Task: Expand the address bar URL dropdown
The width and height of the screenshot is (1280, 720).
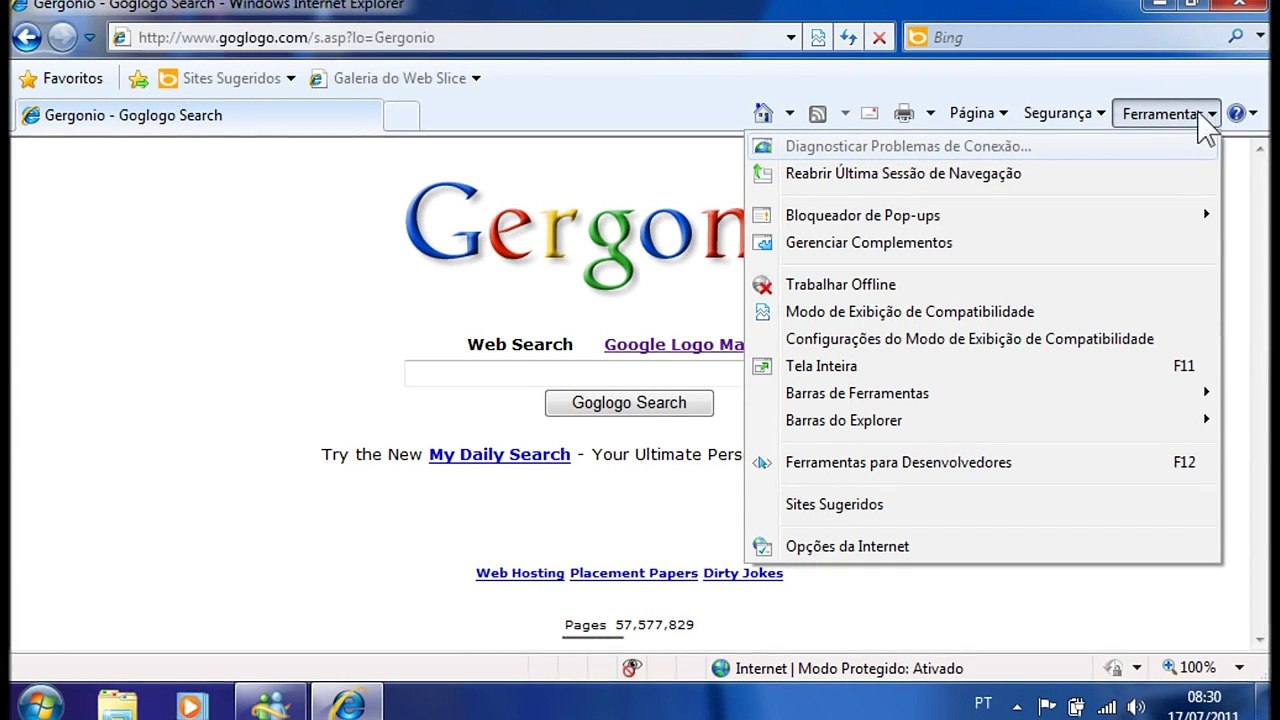Action: tap(790, 38)
